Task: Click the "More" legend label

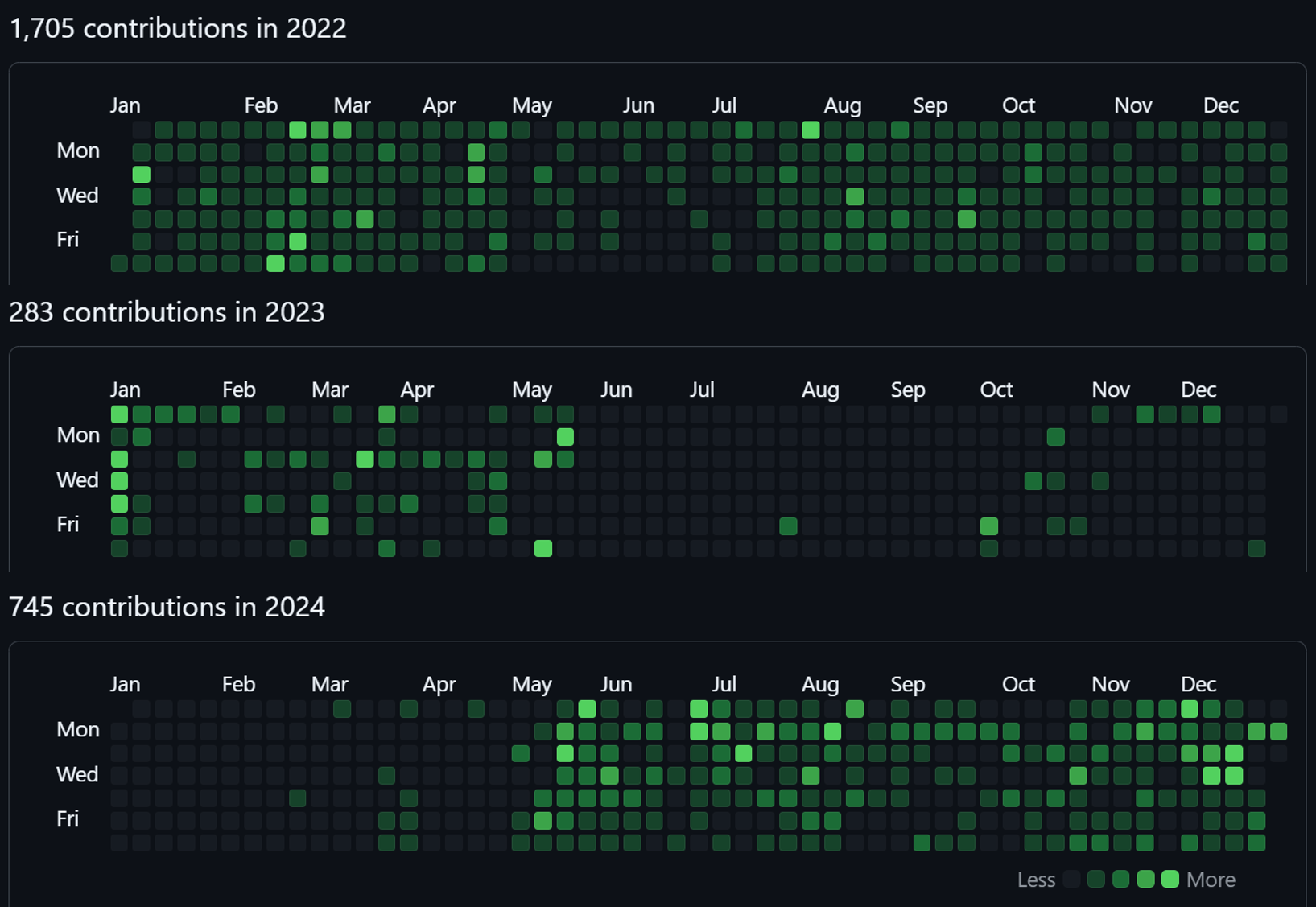Action: (1211, 880)
